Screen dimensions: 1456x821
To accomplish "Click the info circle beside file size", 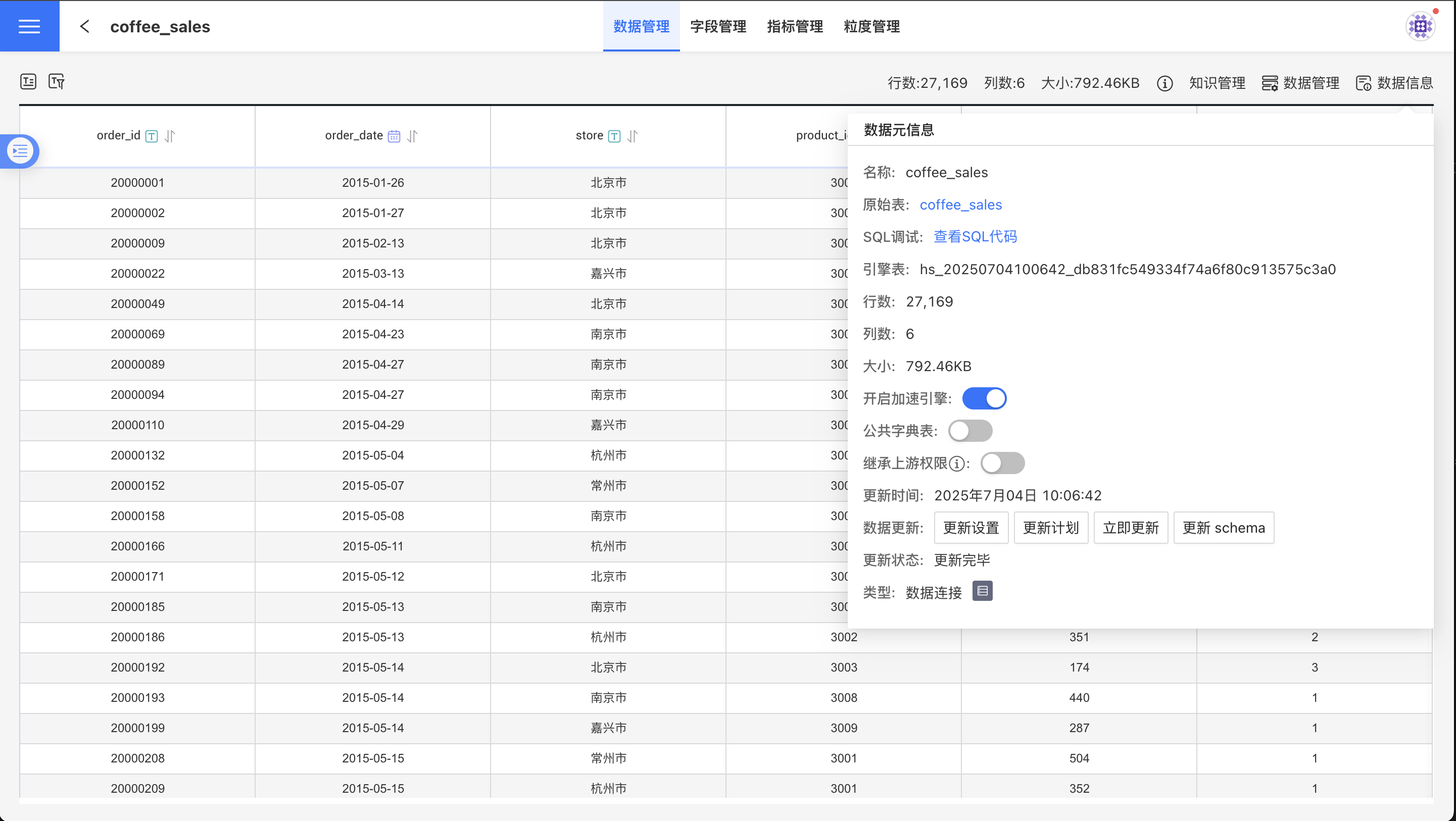I will point(1164,84).
